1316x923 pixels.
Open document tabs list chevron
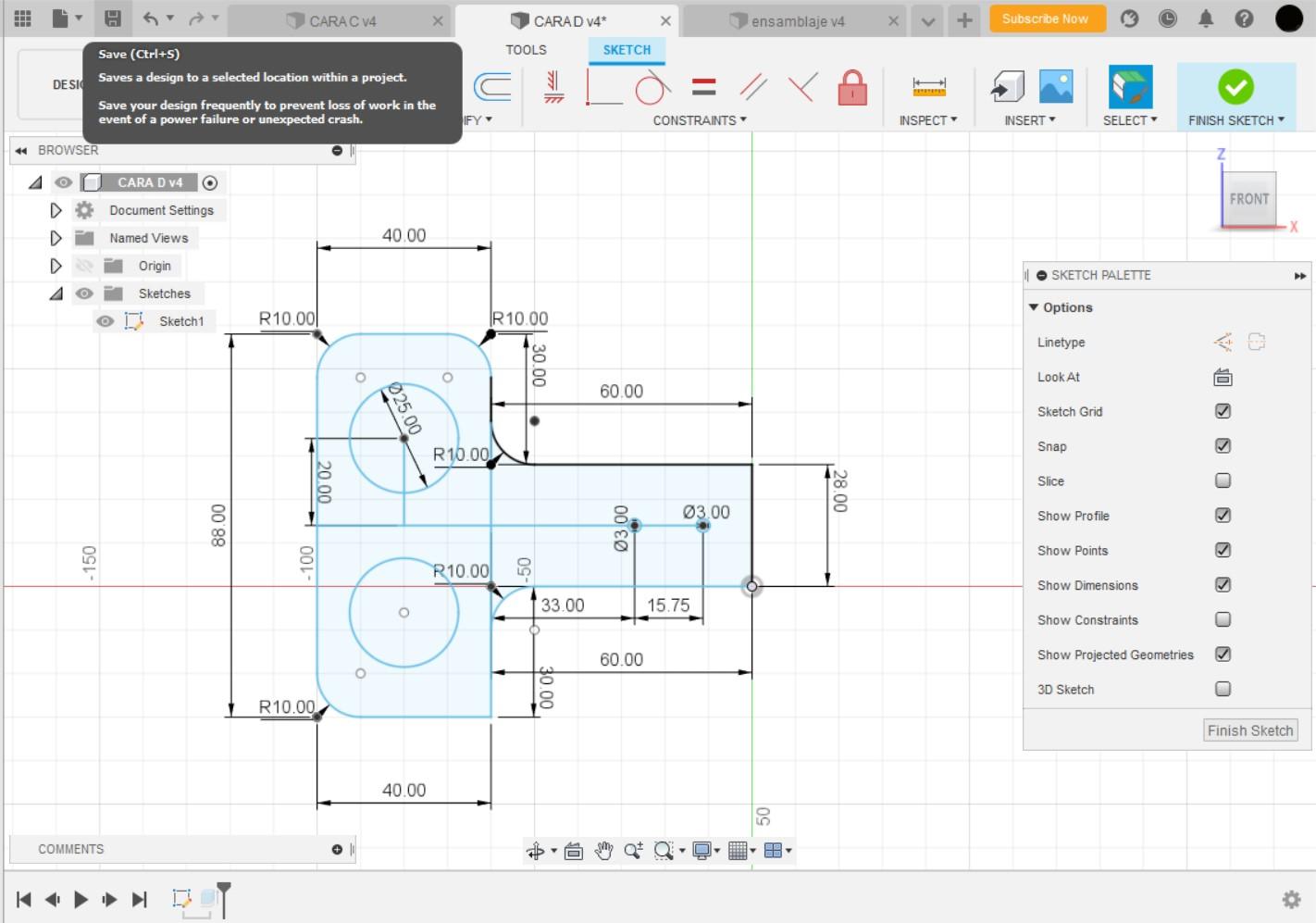pyautogui.click(x=928, y=19)
